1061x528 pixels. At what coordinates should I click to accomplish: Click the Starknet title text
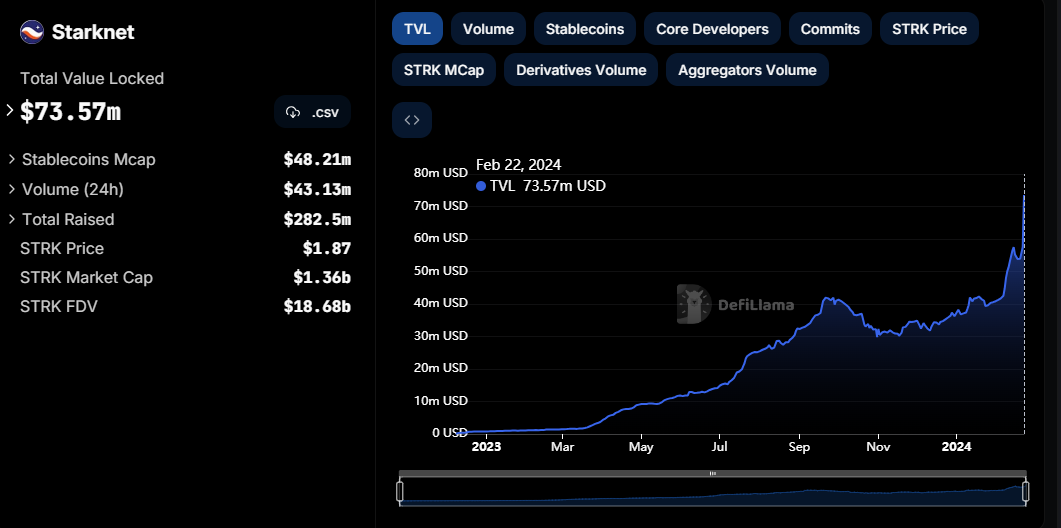point(93,32)
